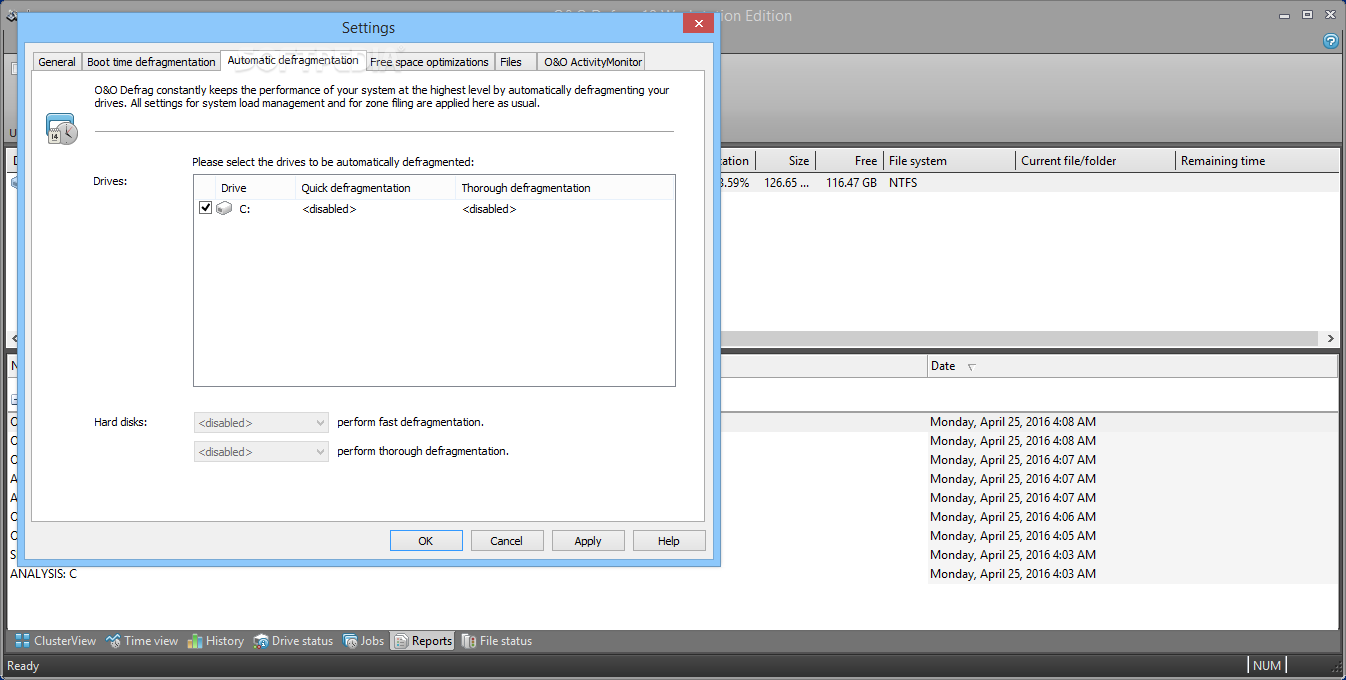
Task: Select the ANALYSIS: C report row
Action: [x=43, y=574]
